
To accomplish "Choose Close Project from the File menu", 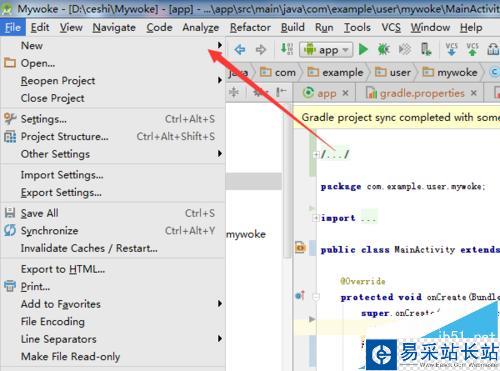I will 113,98.
